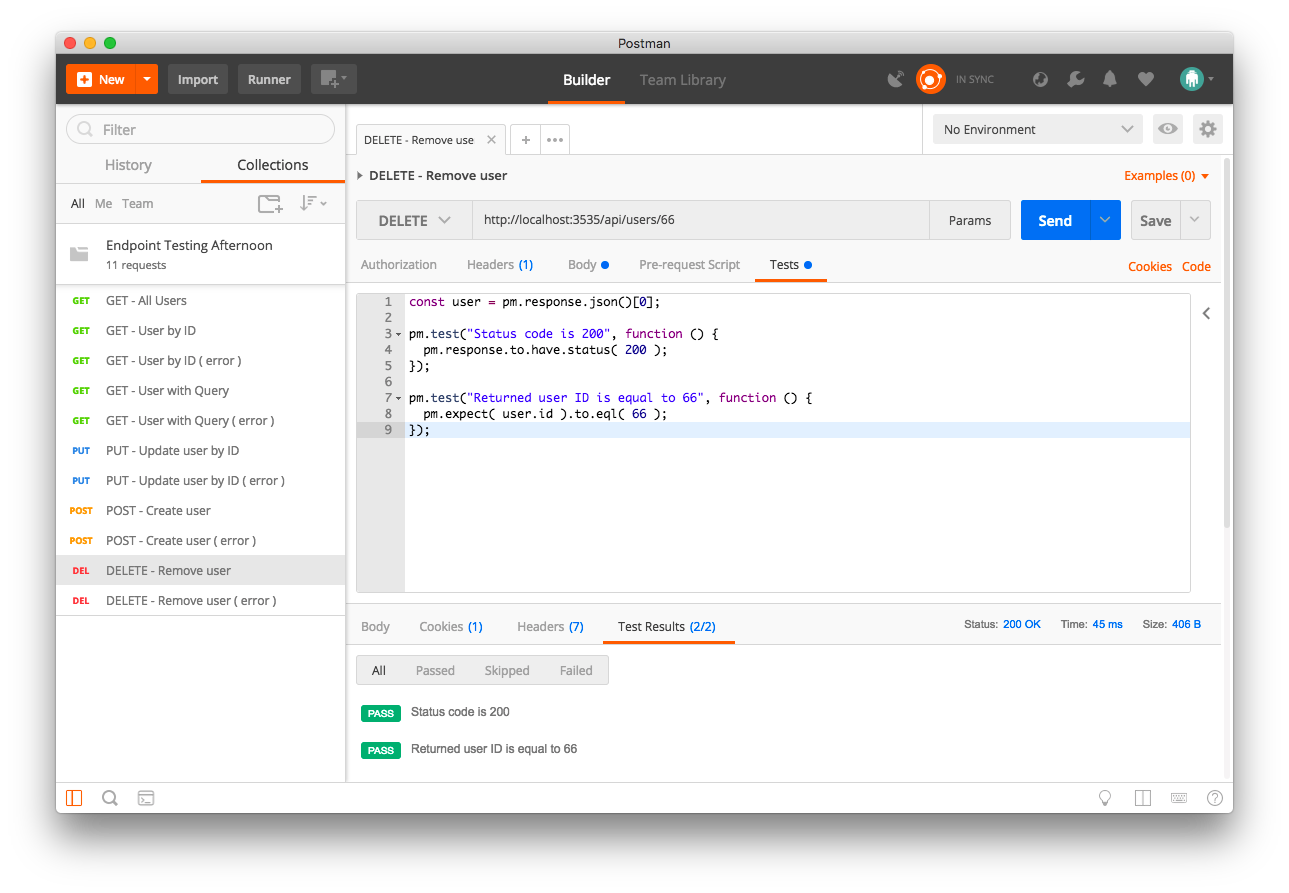The image size is (1289, 893).
Task: Click the new collection folder icon
Action: (270, 204)
